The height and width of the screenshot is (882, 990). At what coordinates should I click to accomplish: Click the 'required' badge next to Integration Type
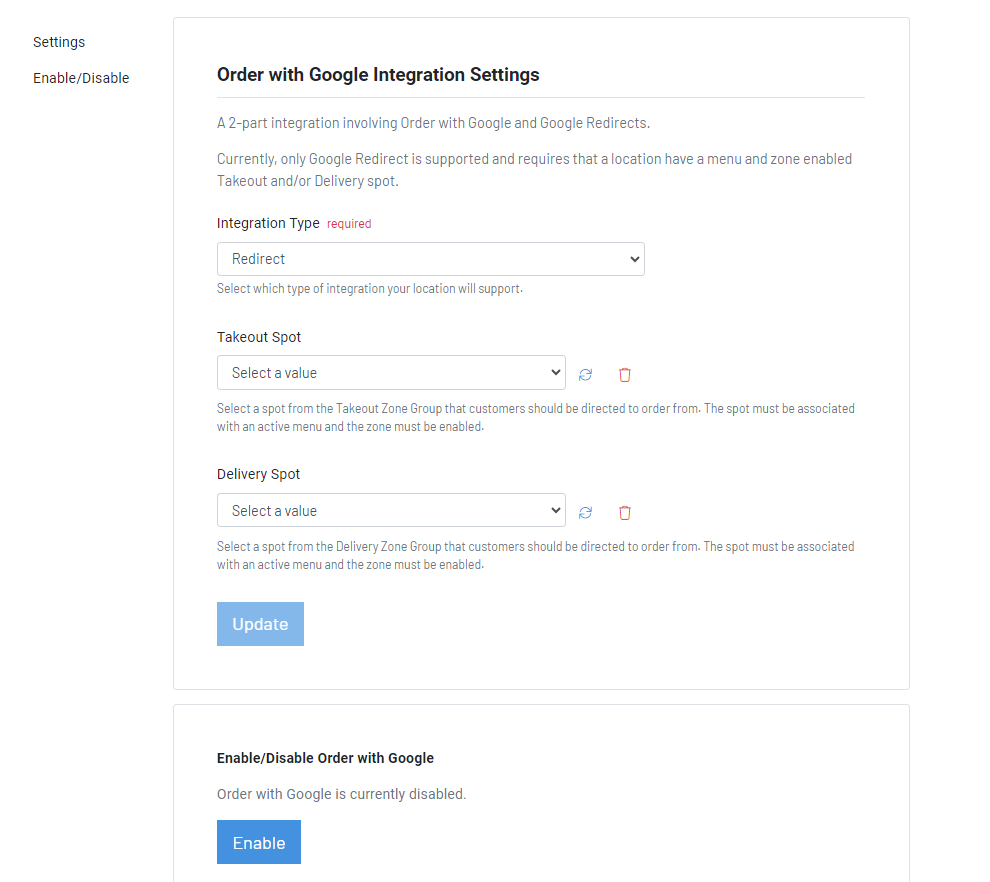349,223
